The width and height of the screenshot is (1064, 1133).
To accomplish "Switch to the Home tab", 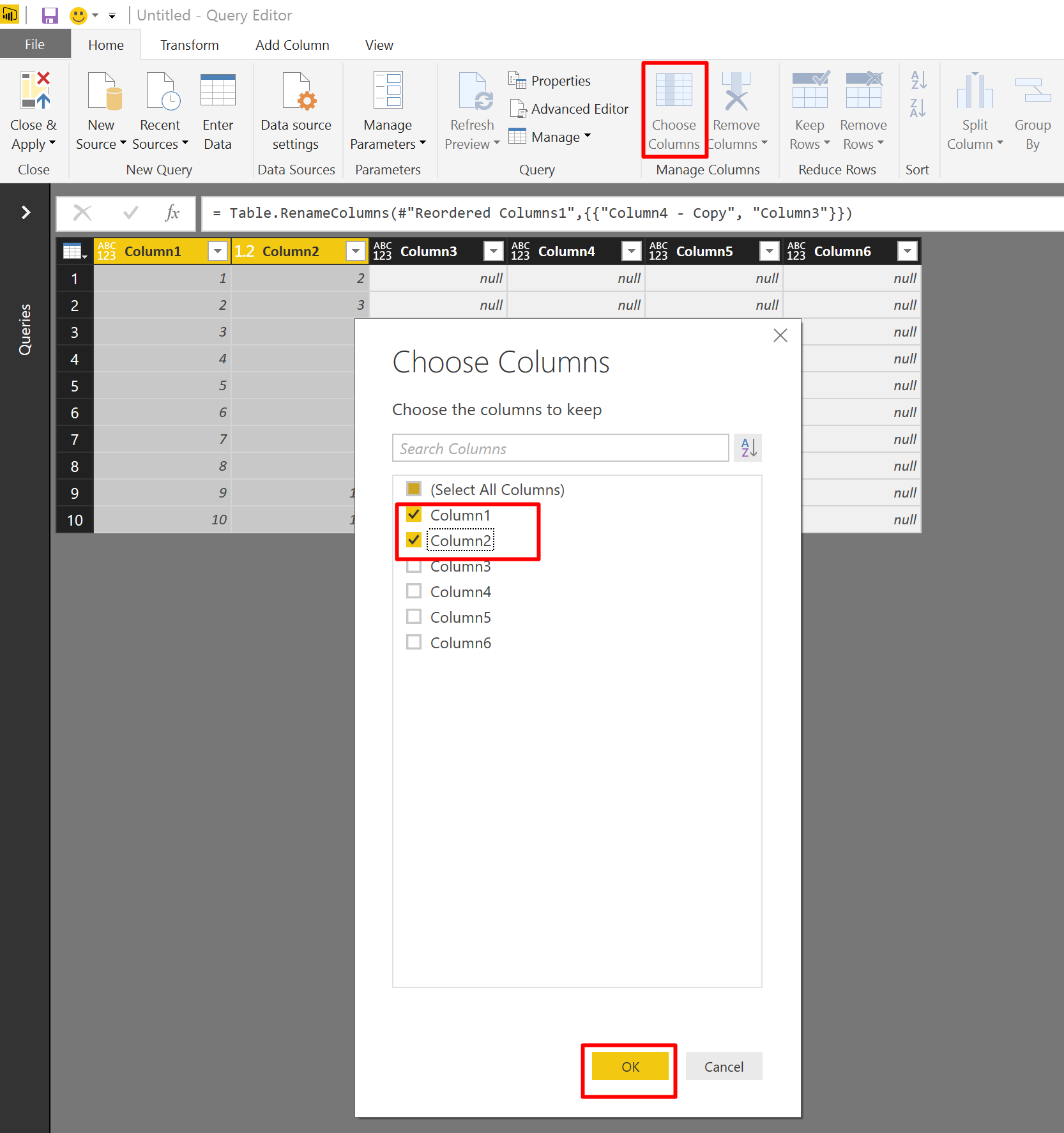I will click(x=106, y=45).
